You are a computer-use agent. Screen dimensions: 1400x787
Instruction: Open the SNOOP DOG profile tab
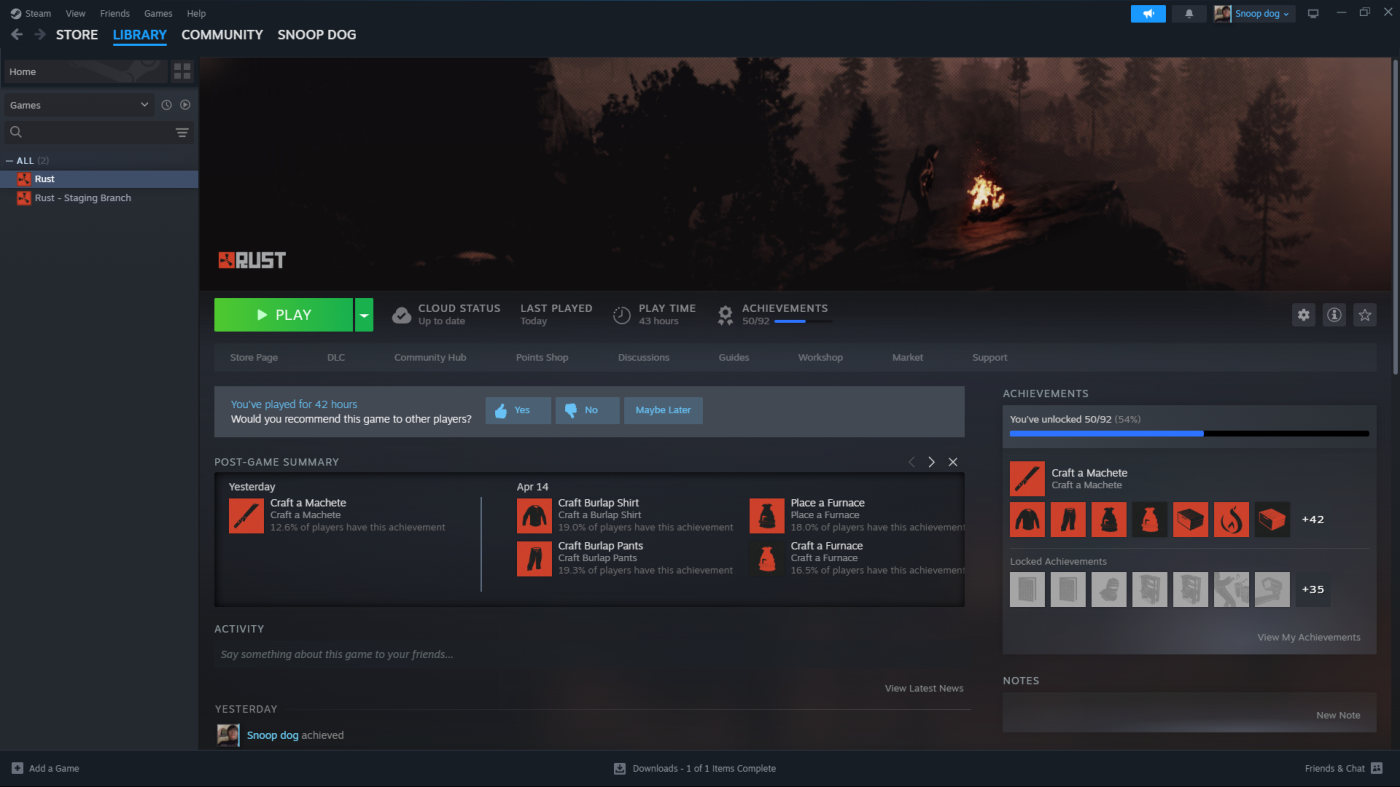click(x=317, y=35)
